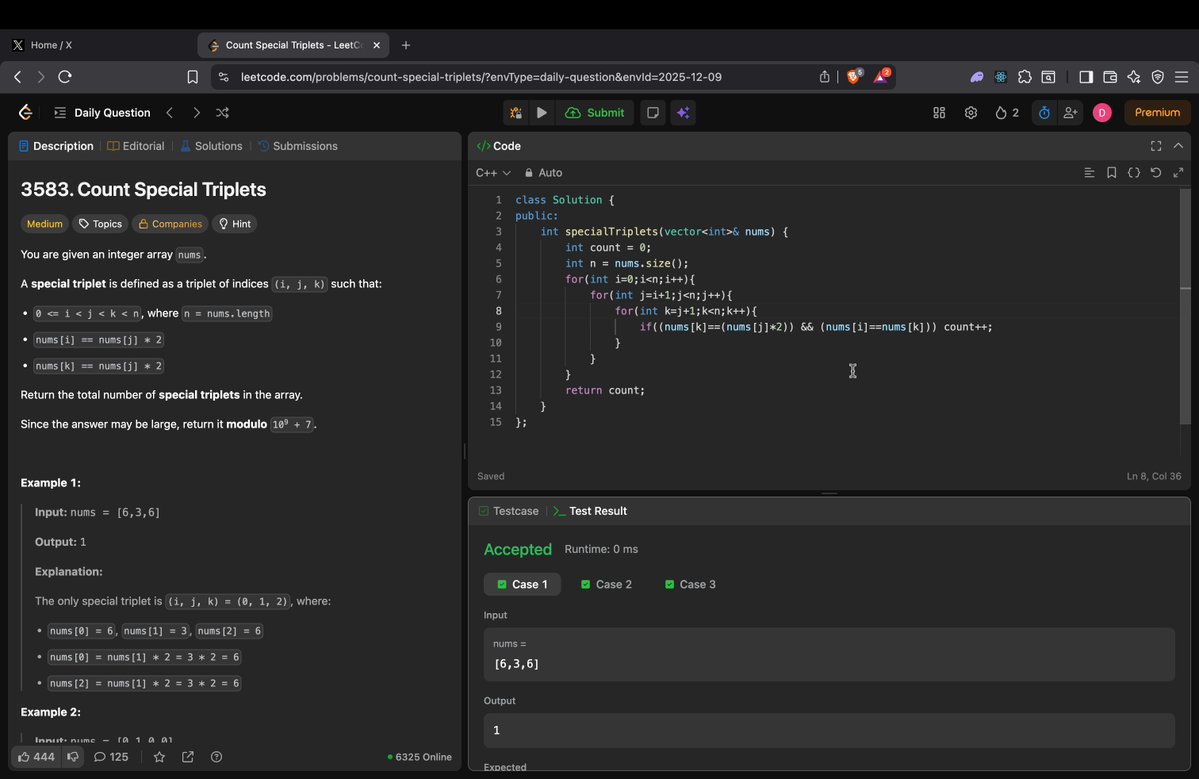1199x779 pixels.
Task: Open the layout grid icon
Action: tap(939, 112)
